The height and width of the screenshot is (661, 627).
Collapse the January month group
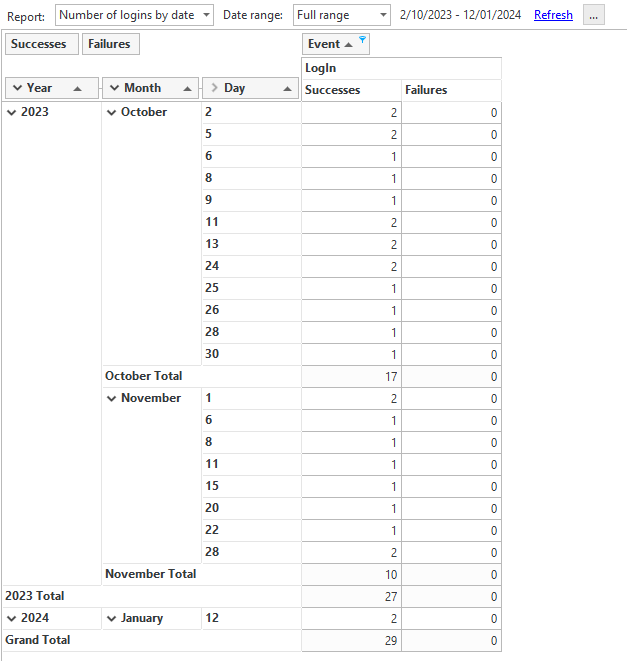[112, 618]
